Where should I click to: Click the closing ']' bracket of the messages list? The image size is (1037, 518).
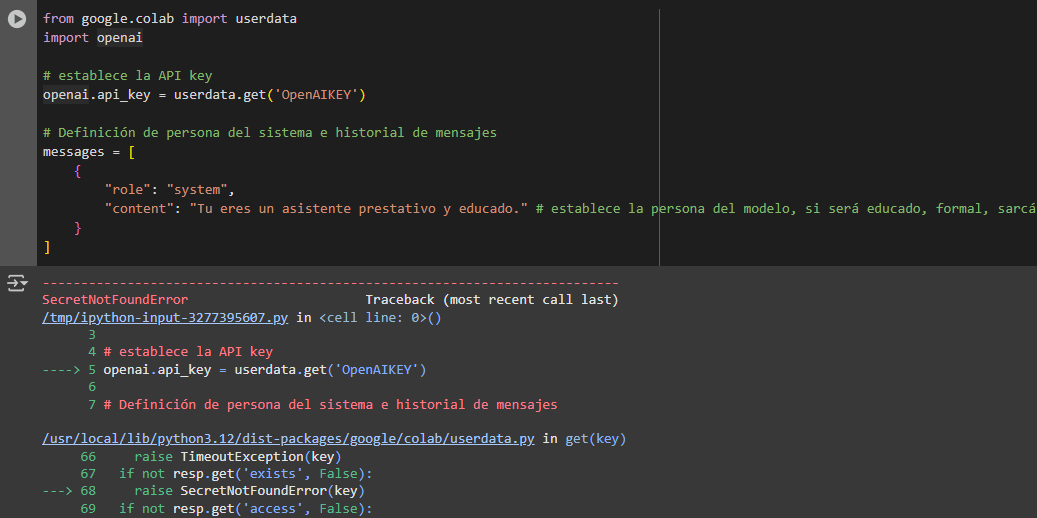tap(47, 247)
